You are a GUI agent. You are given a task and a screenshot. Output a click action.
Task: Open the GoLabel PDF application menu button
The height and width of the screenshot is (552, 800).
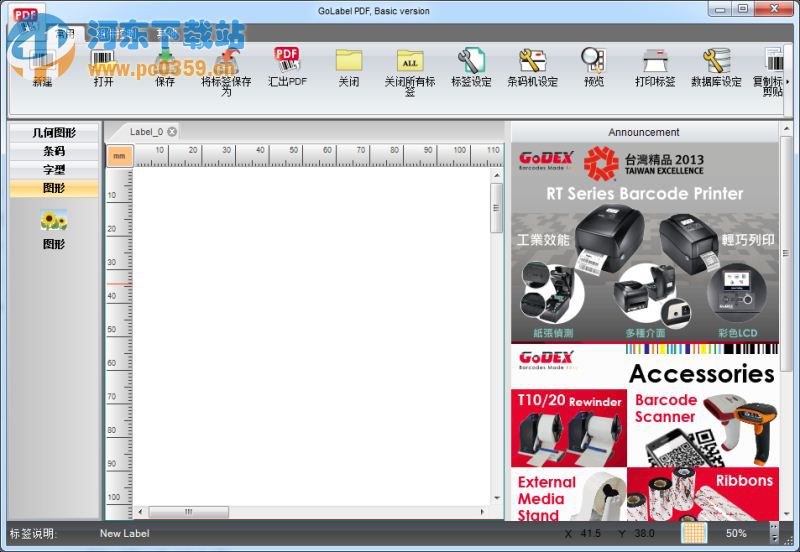click(x=27, y=20)
